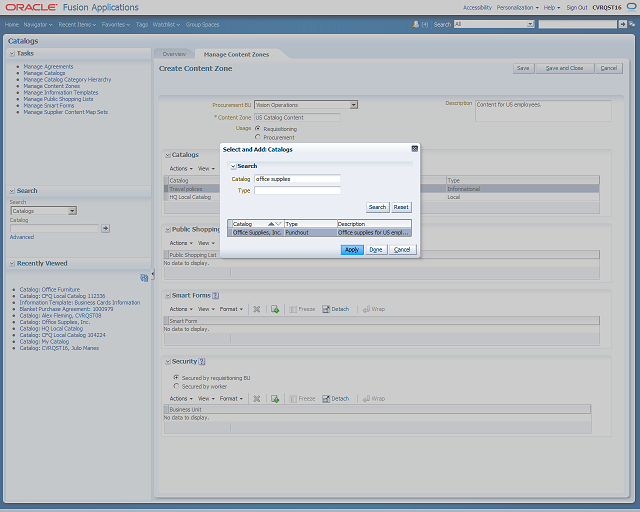640x512 pixels.
Task: Open the Procurement BU dropdown
Action: point(353,105)
